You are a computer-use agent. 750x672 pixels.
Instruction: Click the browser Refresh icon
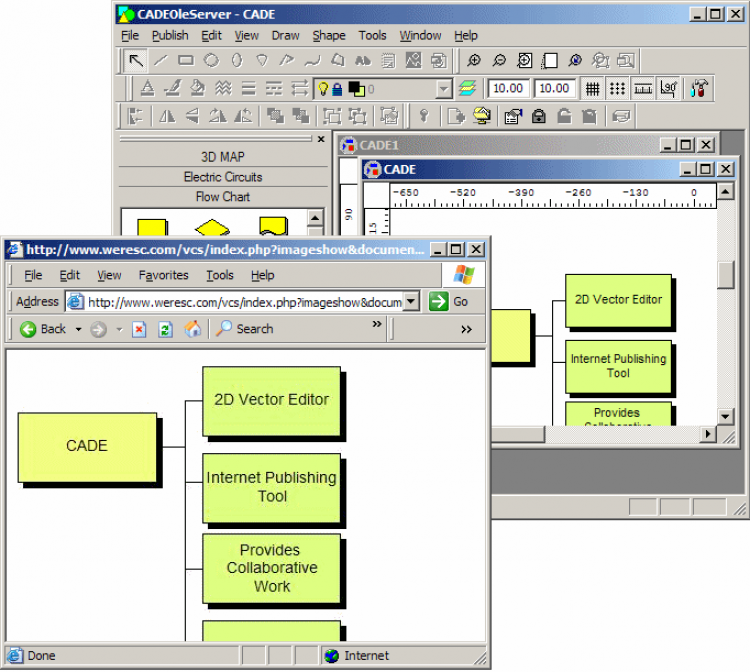(165, 330)
